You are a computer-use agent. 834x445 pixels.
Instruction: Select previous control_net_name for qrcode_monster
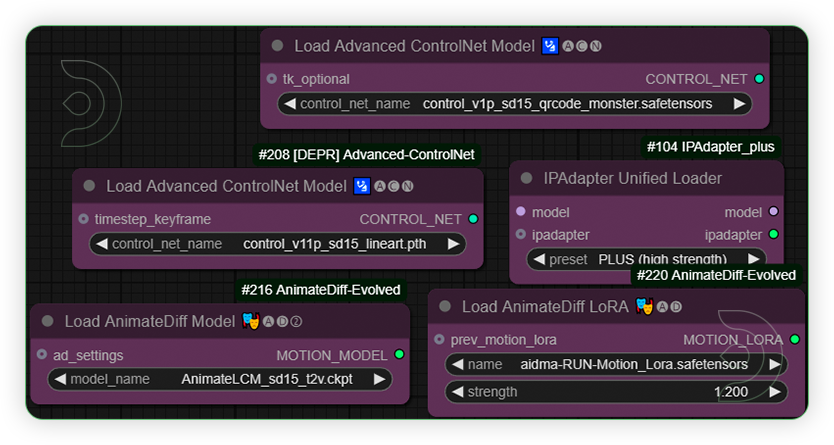point(290,104)
